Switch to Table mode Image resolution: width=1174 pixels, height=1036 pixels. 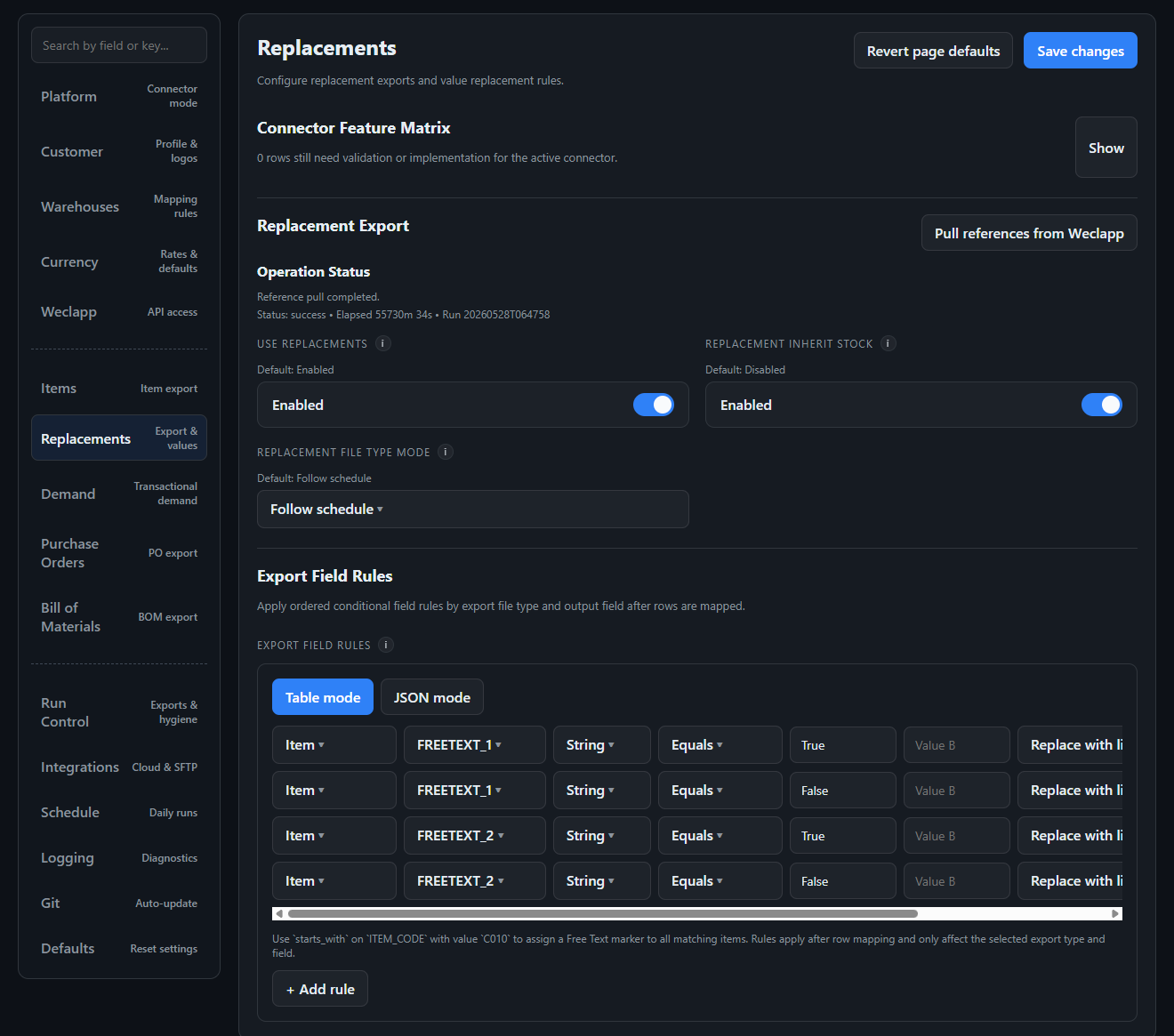pos(323,697)
